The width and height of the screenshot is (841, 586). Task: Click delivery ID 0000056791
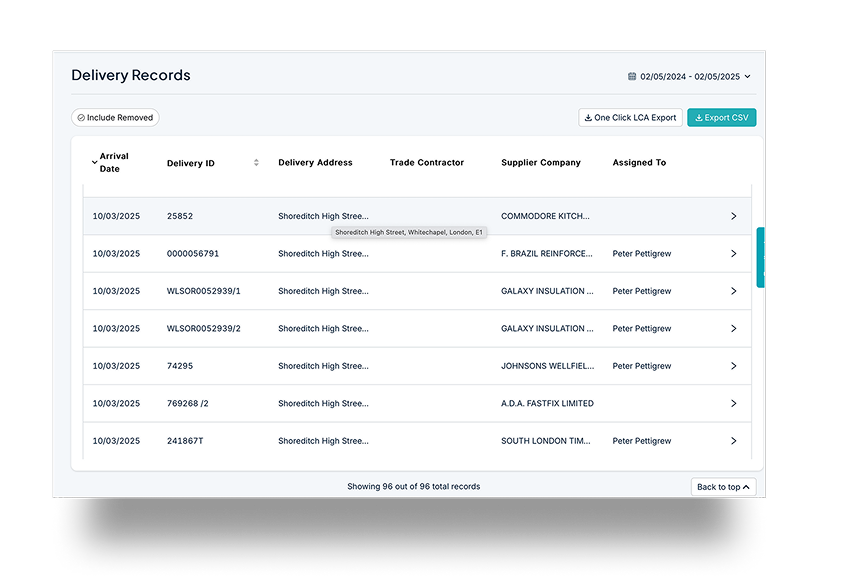(193, 254)
